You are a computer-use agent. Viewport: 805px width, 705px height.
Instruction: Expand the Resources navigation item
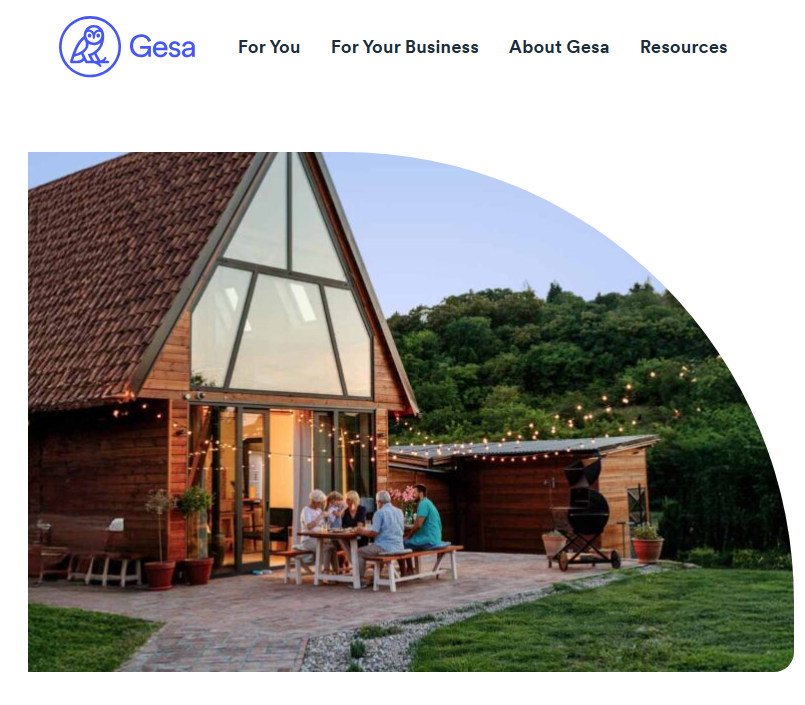683,47
